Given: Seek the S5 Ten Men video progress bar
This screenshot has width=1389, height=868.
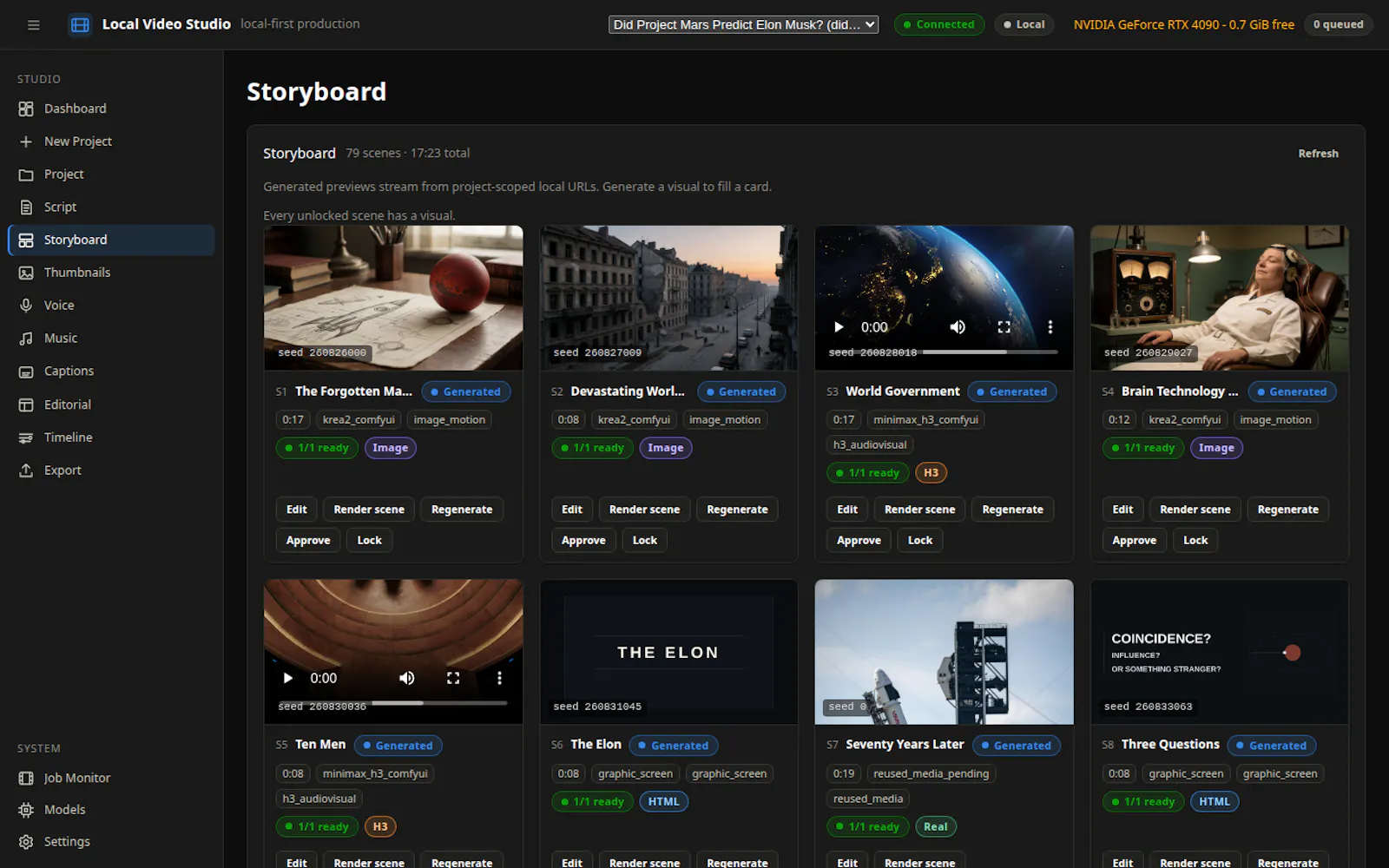Looking at the screenshot, I should pos(393,703).
